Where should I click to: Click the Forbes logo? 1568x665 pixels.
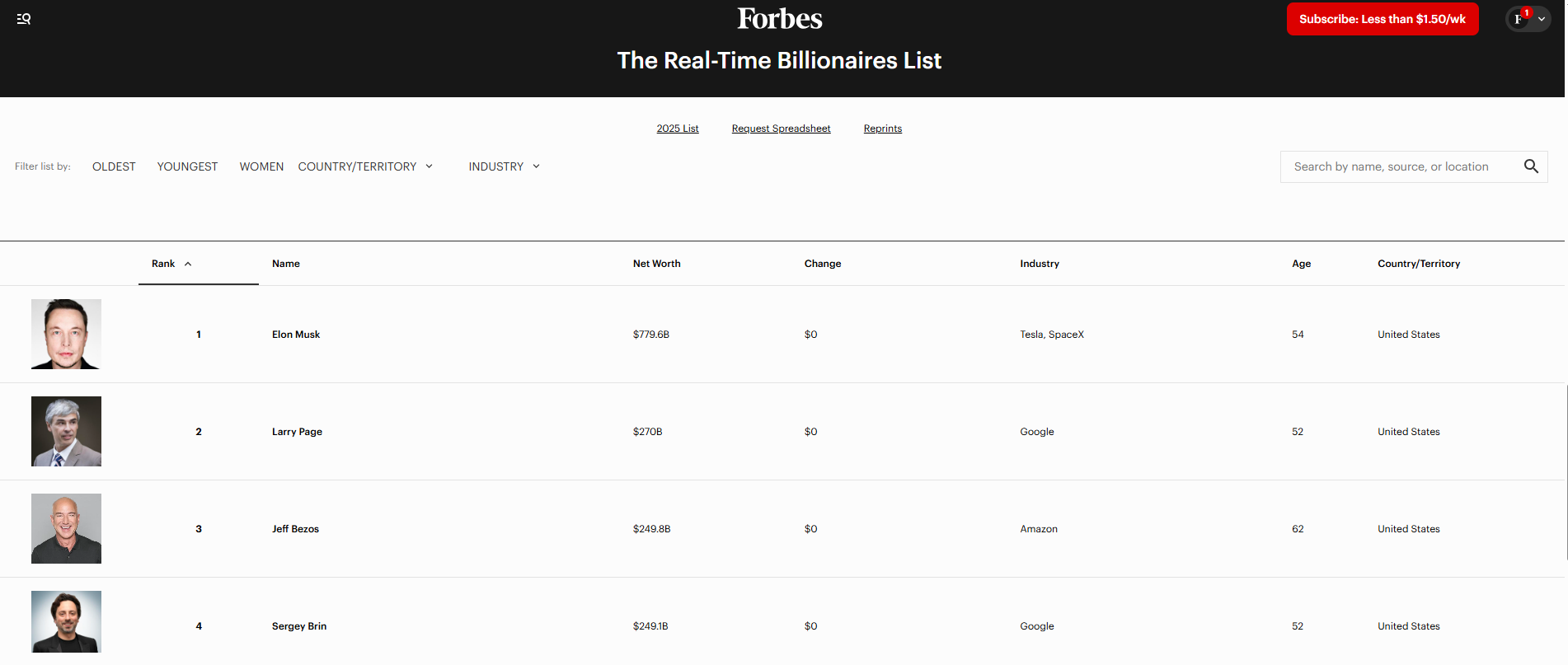(779, 19)
